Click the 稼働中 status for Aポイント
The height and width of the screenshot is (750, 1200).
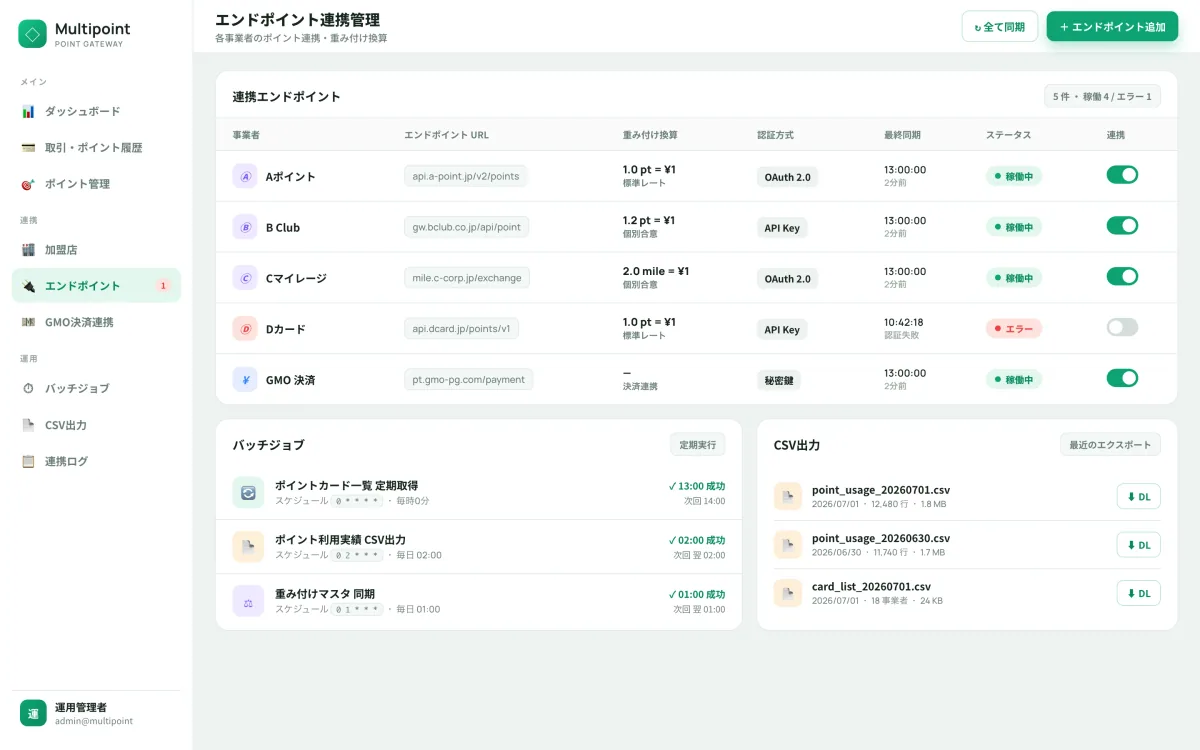point(1014,176)
